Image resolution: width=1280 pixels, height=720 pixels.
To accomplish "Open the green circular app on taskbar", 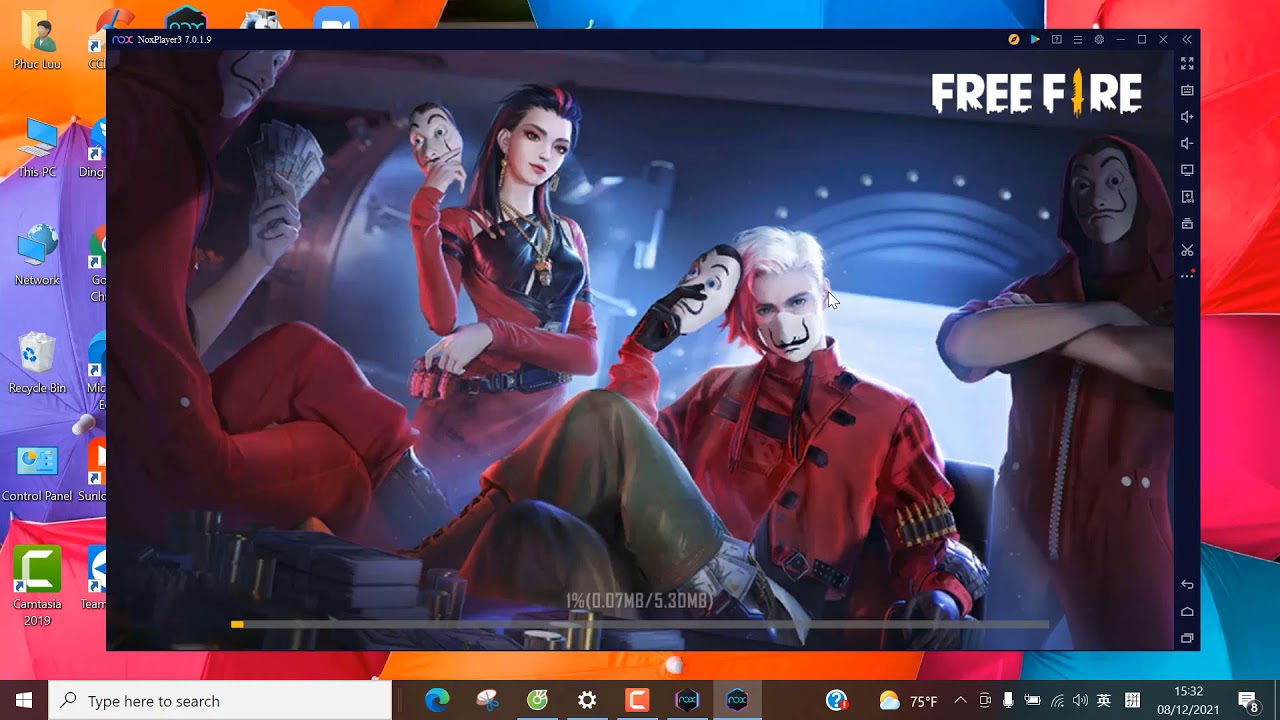I will (x=537, y=701).
